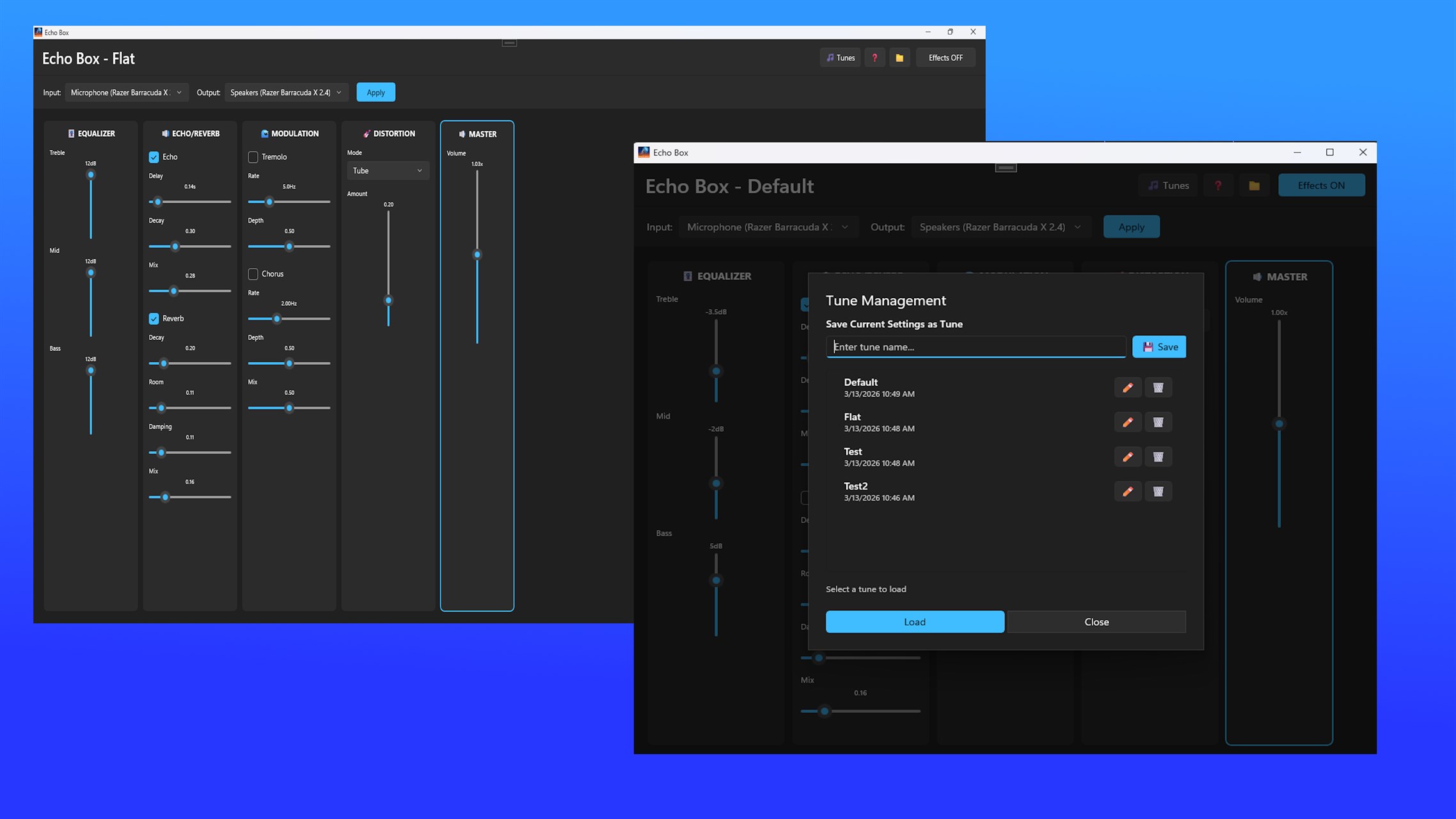Delete the Test2 tune via its trash icon

point(1158,491)
